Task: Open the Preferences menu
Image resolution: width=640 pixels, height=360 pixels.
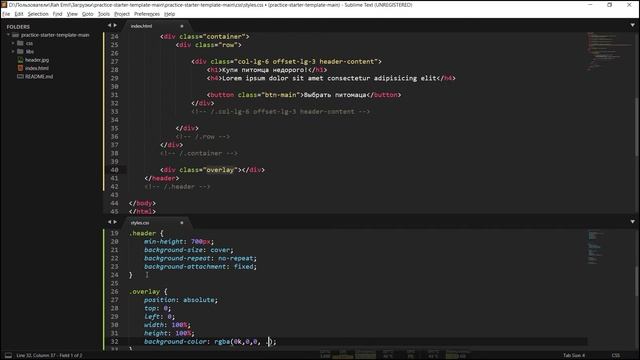Action: [147, 14]
